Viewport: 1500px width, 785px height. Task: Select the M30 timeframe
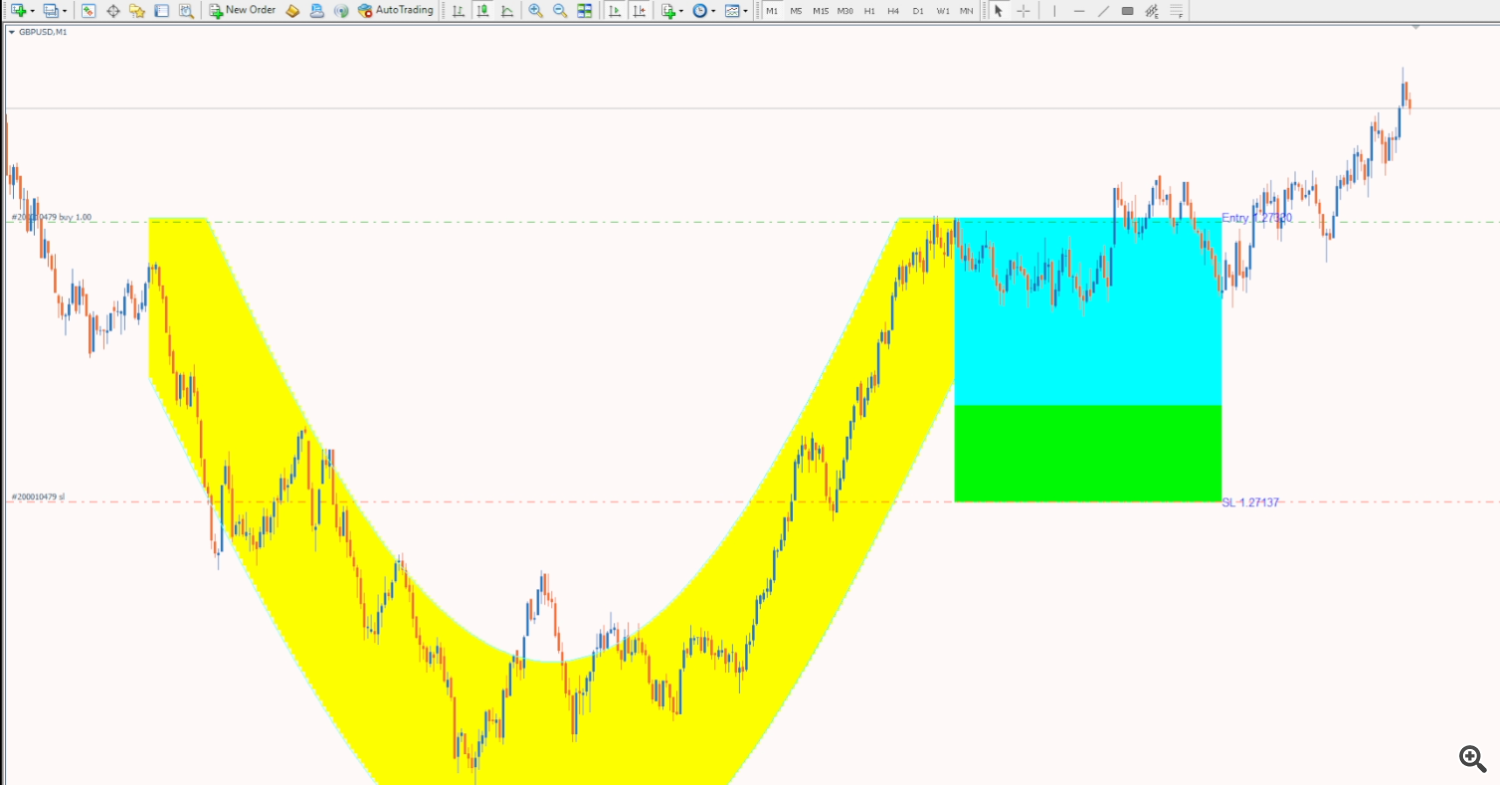[x=845, y=10]
